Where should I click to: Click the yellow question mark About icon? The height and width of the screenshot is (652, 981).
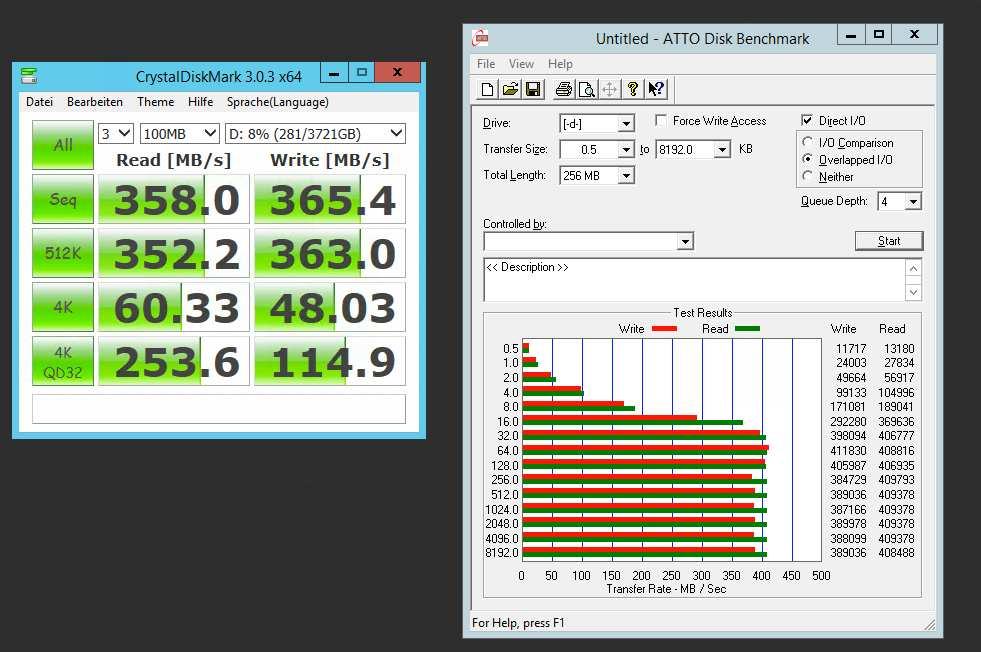click(x=633, y=89)
